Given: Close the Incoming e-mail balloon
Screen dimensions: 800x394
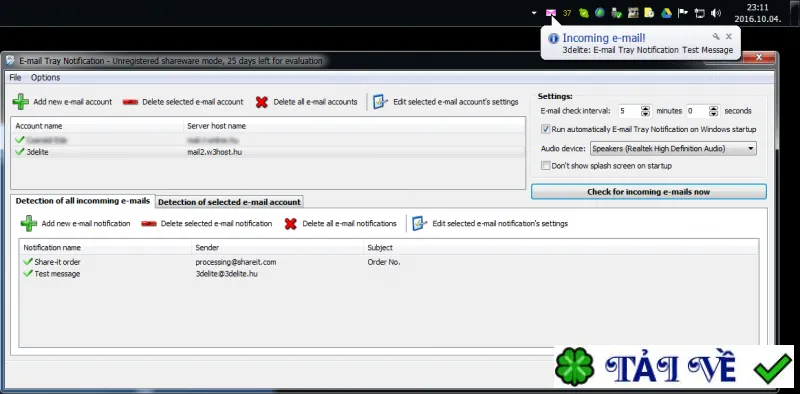Looking at the screenshot, I should (729, 36).
